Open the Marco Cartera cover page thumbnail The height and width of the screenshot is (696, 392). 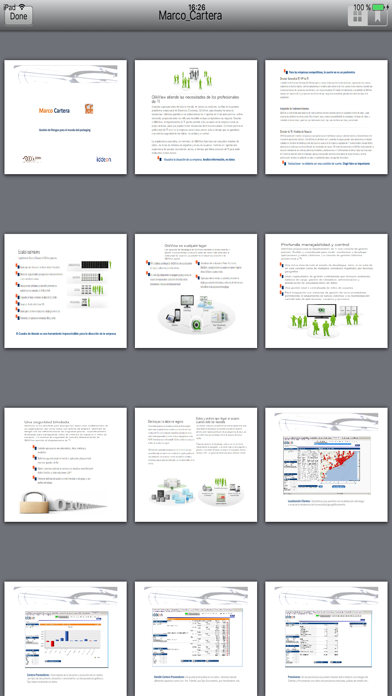pyautogui.click(x=66, y=117)
